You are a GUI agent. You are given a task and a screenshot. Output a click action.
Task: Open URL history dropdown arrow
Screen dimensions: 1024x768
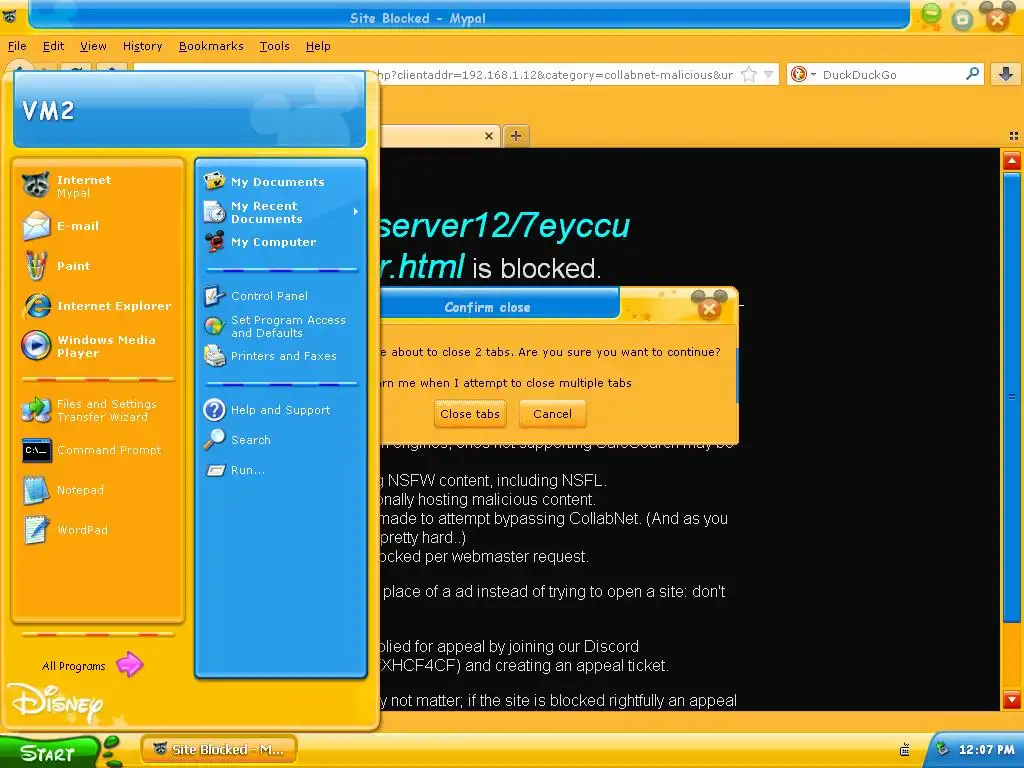[769, 74]
